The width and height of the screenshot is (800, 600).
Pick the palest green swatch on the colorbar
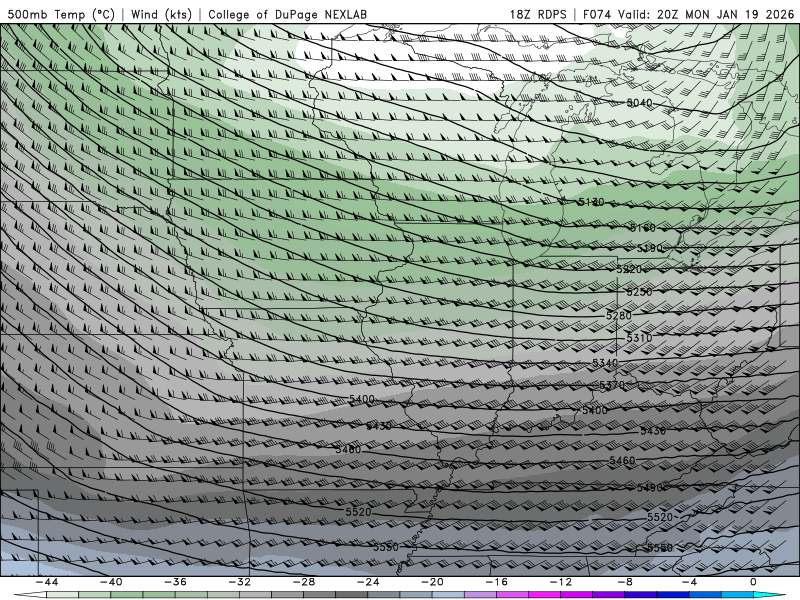pyautogui.click(x=62, y=595)
